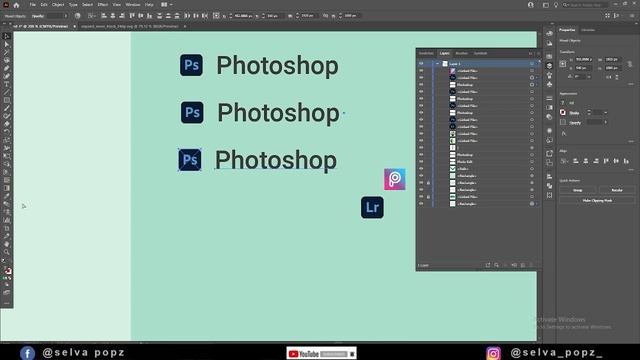Switch to the Libraries tab beside Properties

click(x=588, y=30)
